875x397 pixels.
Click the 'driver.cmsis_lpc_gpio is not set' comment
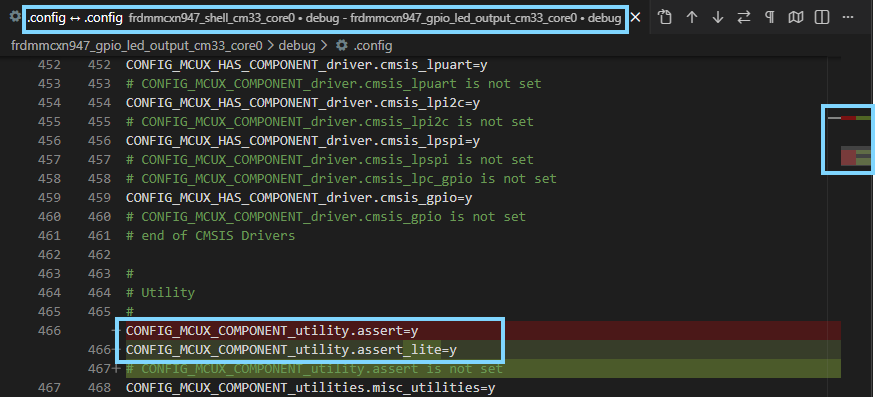(x=341, y=179)
